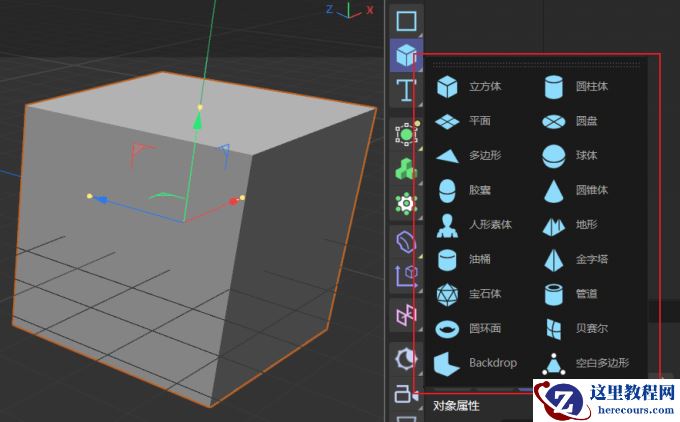Click the null object square icon in toolbar
680x422 pixels.
tap(406, 20)
